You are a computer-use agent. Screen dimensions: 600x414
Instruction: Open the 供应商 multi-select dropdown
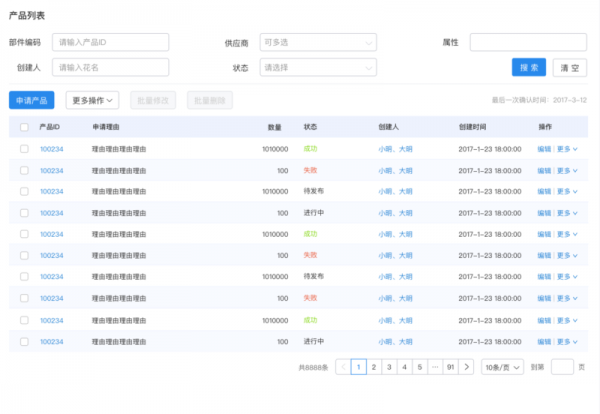point(318,43)
